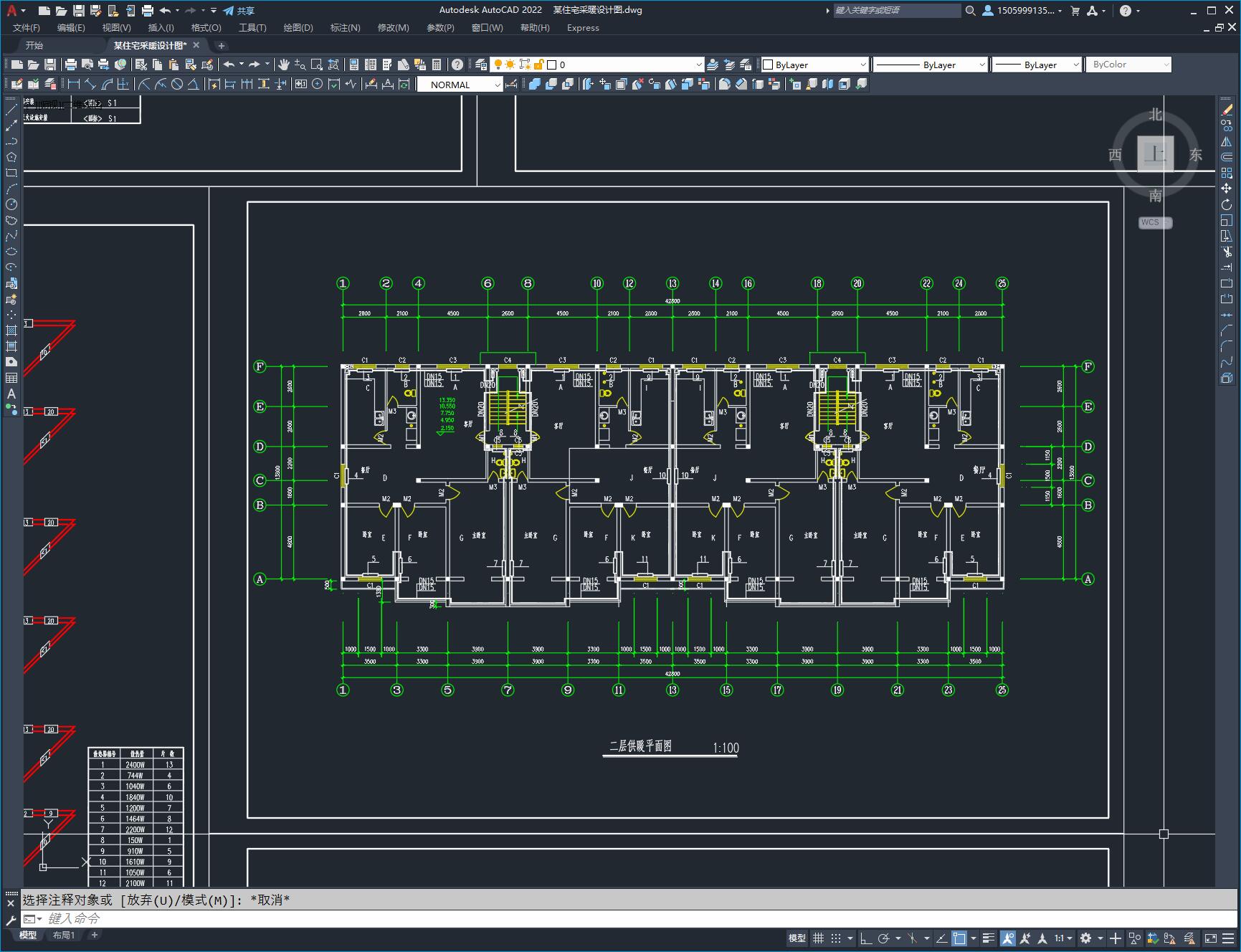
Task: Click the Plot print icon in standard toolbar
Action: [71, 65]
